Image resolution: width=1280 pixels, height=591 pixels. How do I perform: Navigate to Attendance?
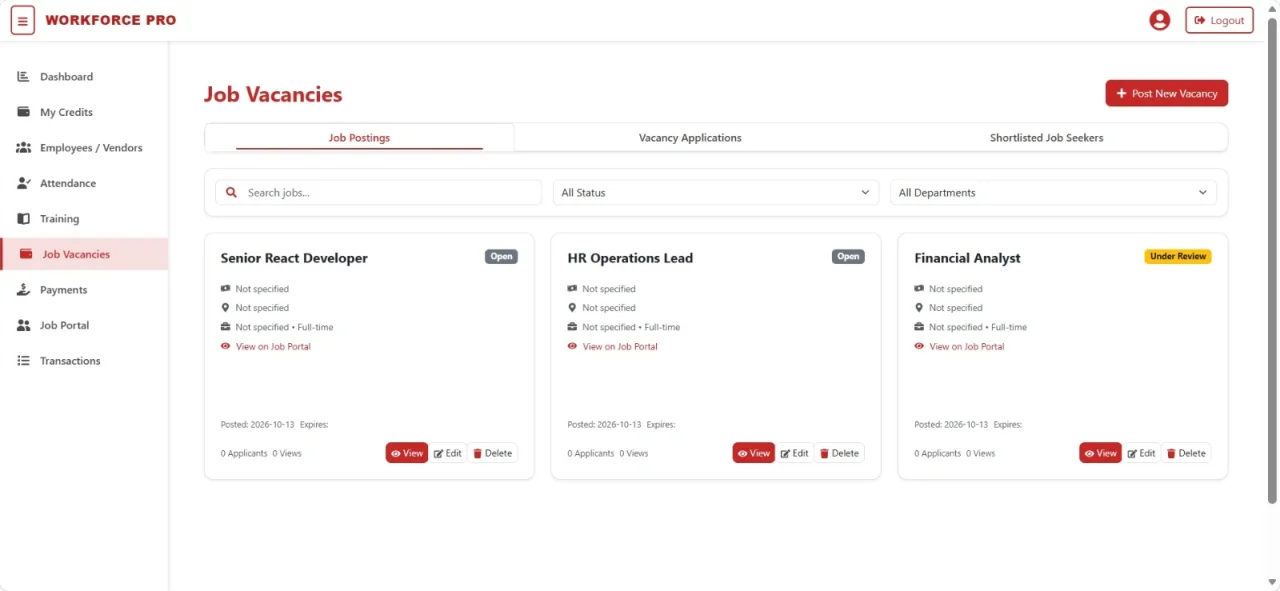84,183
